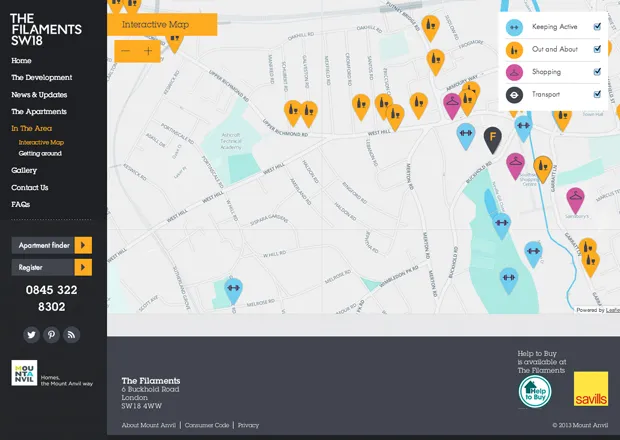Image resolution: width=620 pixels, height=440 pixels.
Task: Click the Apartment finder arrow icon
Action: [x=83, y=245]
